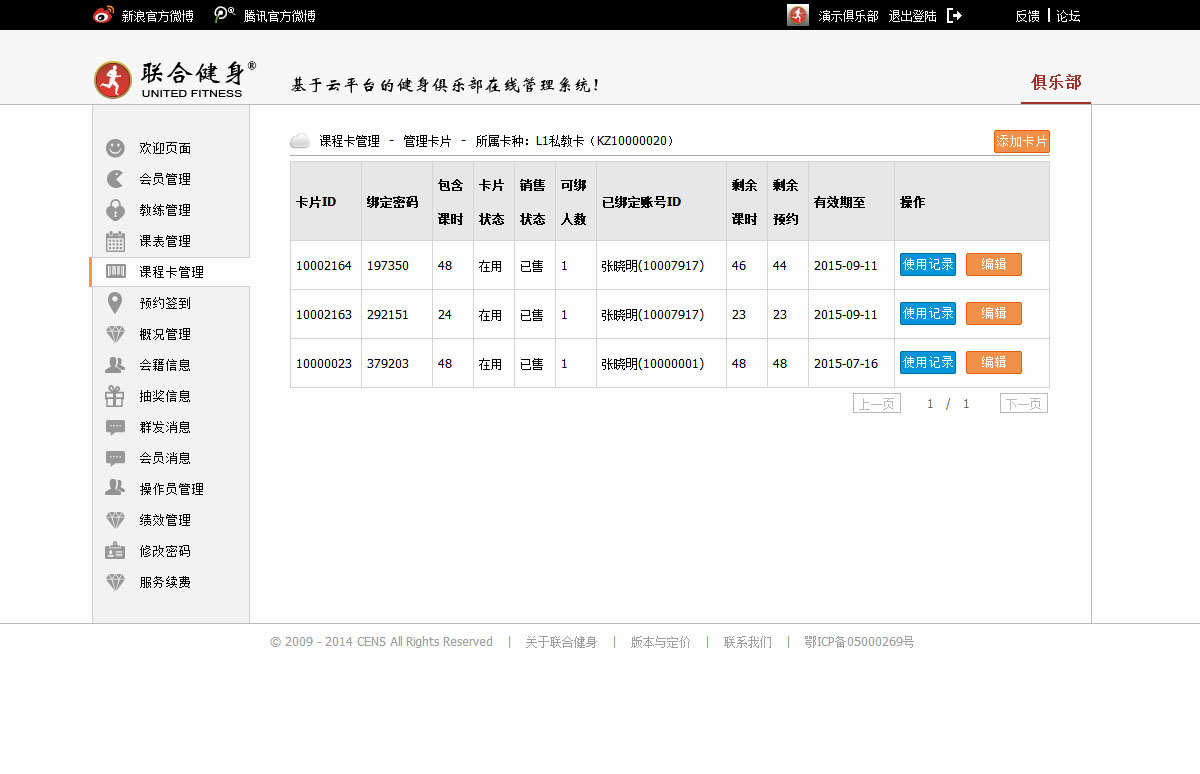Open 教练管理 in the sidebar menu
Image resolution: width=1200 pixels, height=774 pixels.
[165, 210]
